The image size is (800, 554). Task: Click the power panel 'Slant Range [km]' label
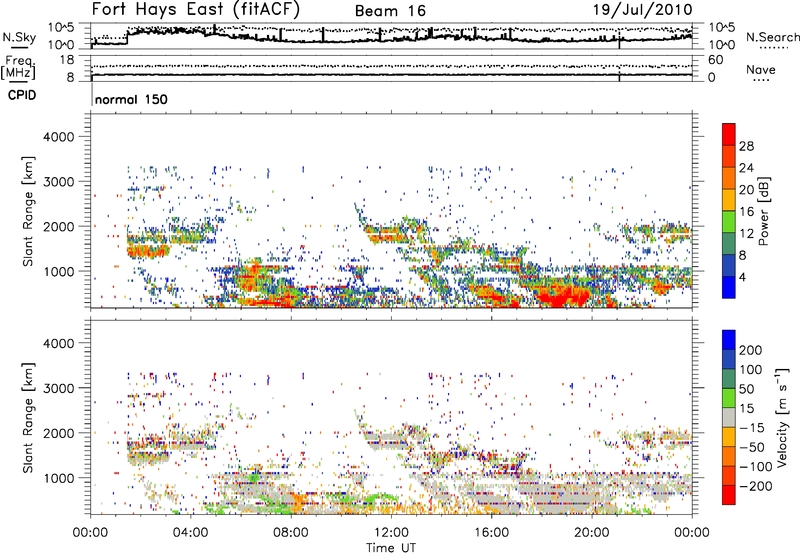[x=29, y=211]
